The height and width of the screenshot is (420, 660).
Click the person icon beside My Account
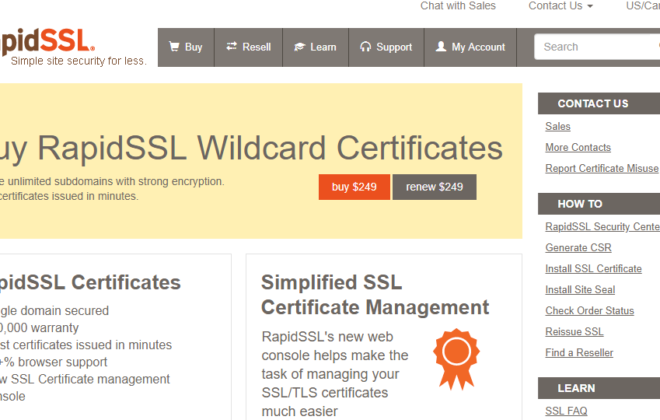(441, 46)
